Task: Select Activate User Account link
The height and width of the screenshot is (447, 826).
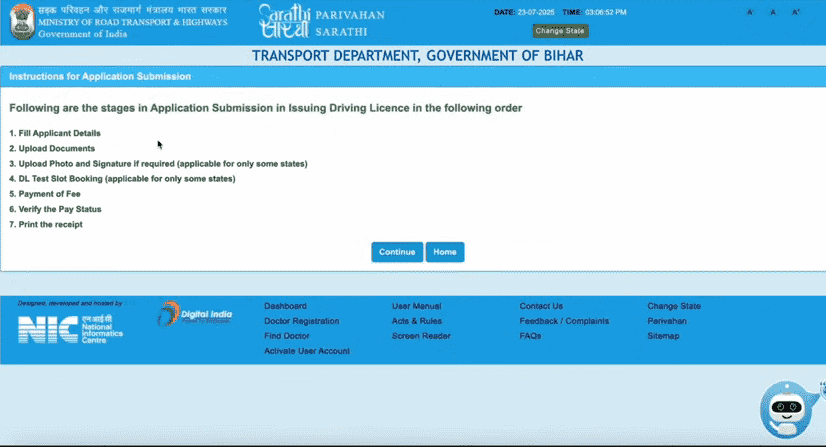Action: 307,351
